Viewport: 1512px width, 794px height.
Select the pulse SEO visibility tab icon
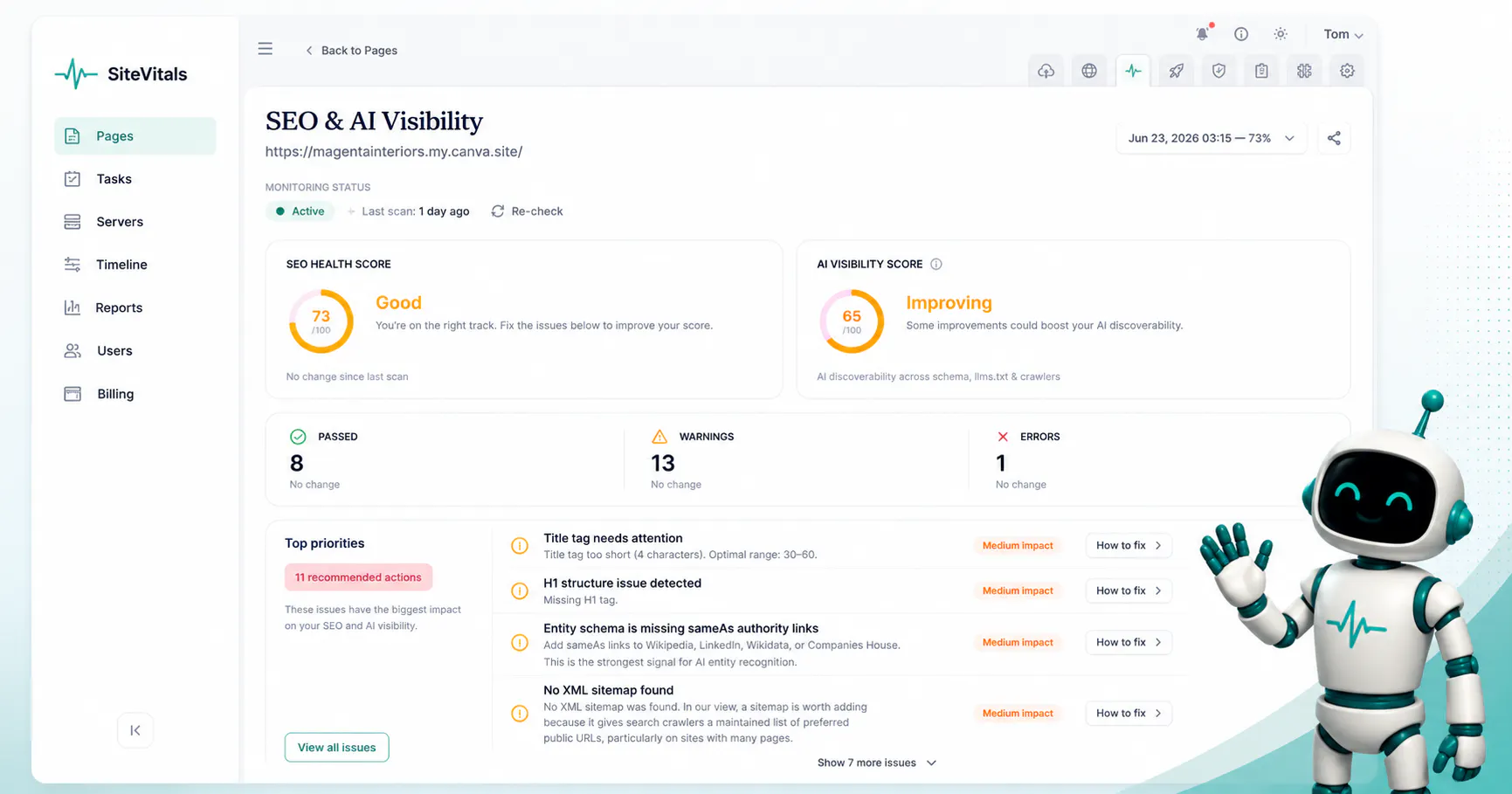point(1133,71)
